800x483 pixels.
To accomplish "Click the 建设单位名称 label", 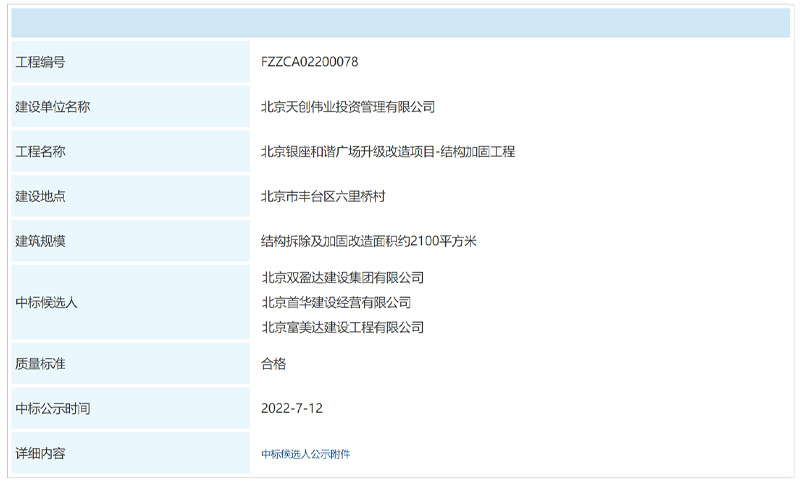I will pyautogui.click(x=53, y=107).
